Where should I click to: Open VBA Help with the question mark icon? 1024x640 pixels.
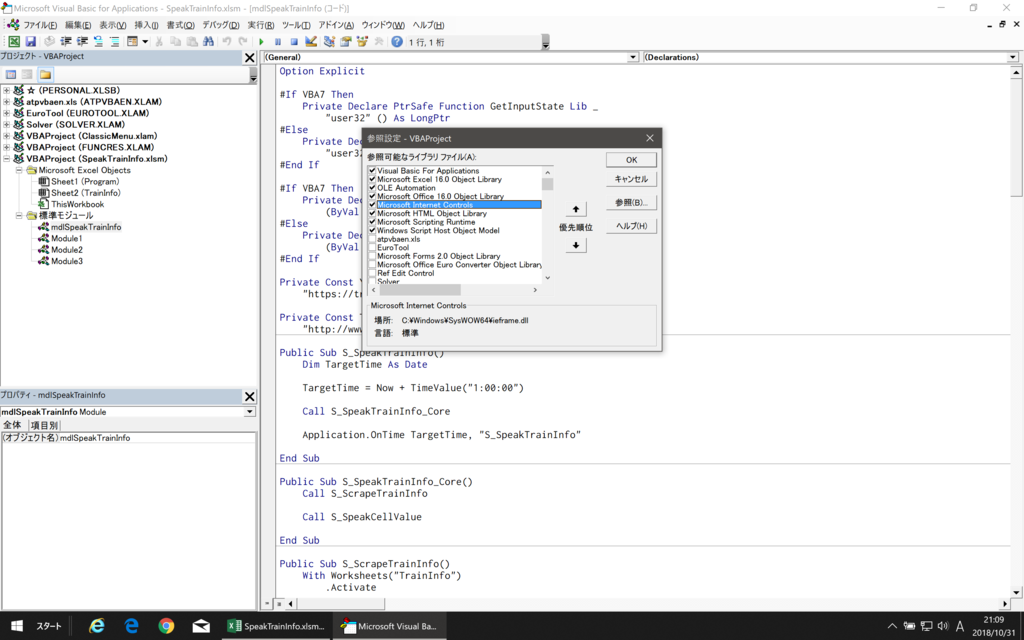397,42
